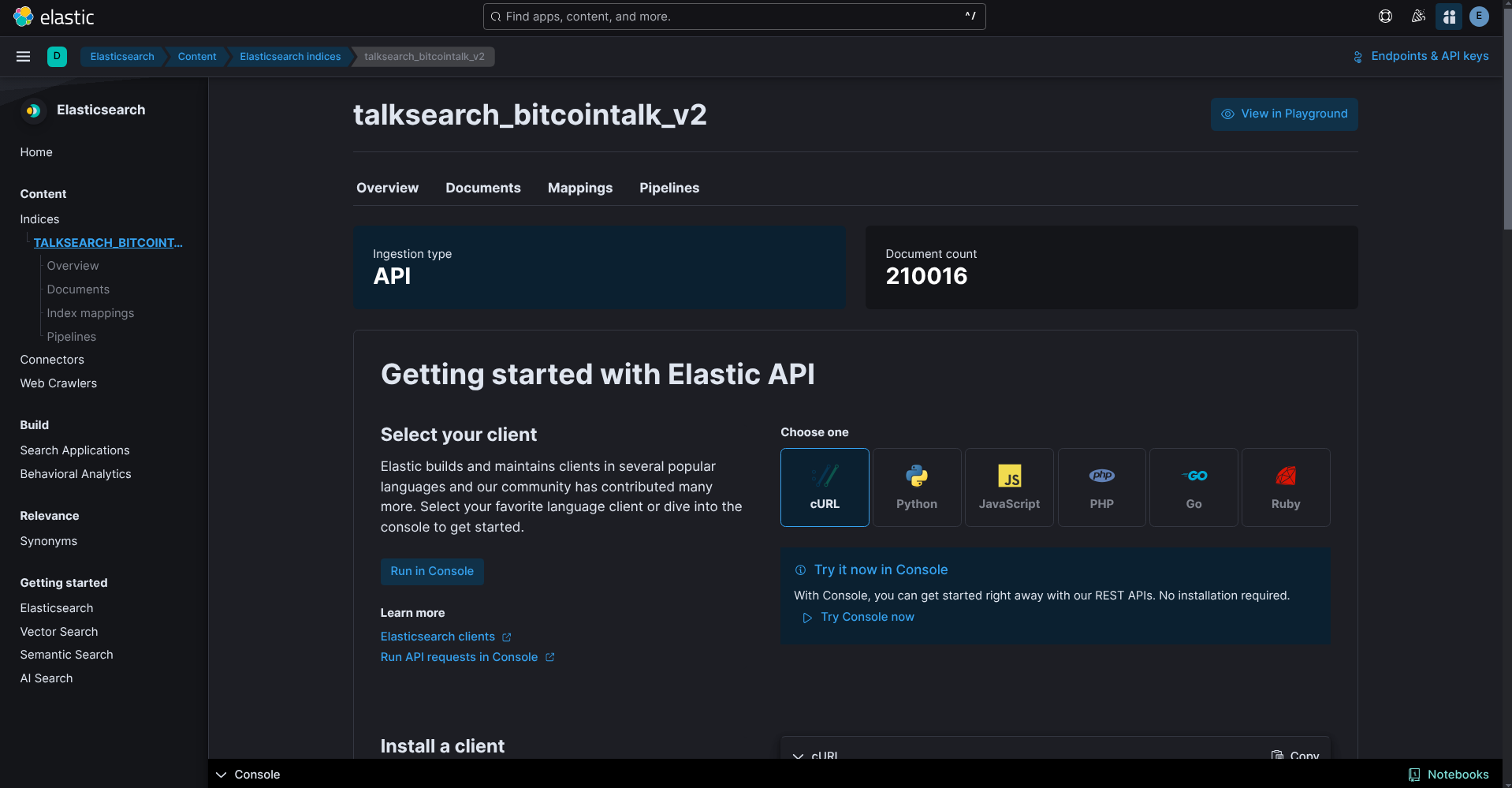Collapse the cURL code block chevron
1512x788 pixels.
pyautogui.click(x=798, y=756)
